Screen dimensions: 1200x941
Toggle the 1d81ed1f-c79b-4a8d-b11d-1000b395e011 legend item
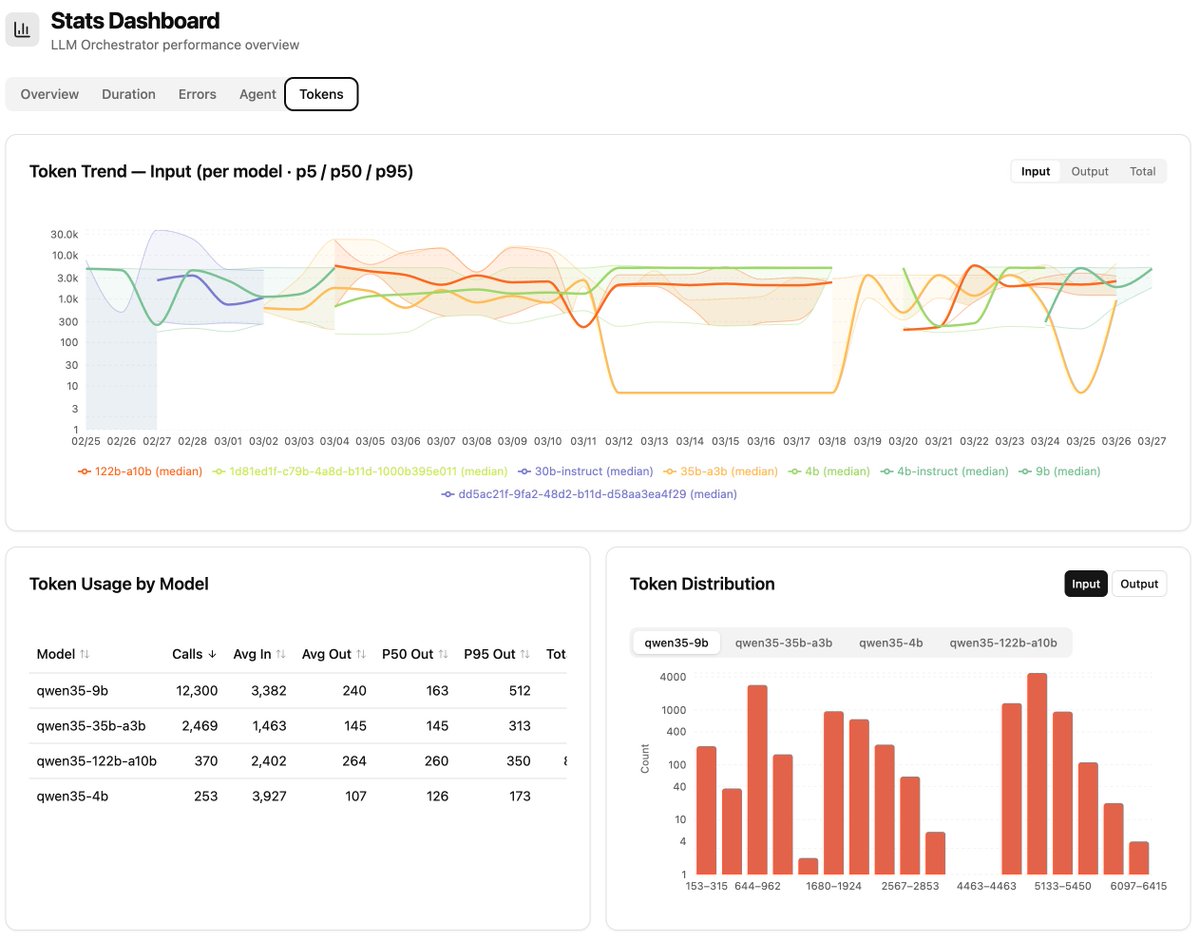[361, 471]
